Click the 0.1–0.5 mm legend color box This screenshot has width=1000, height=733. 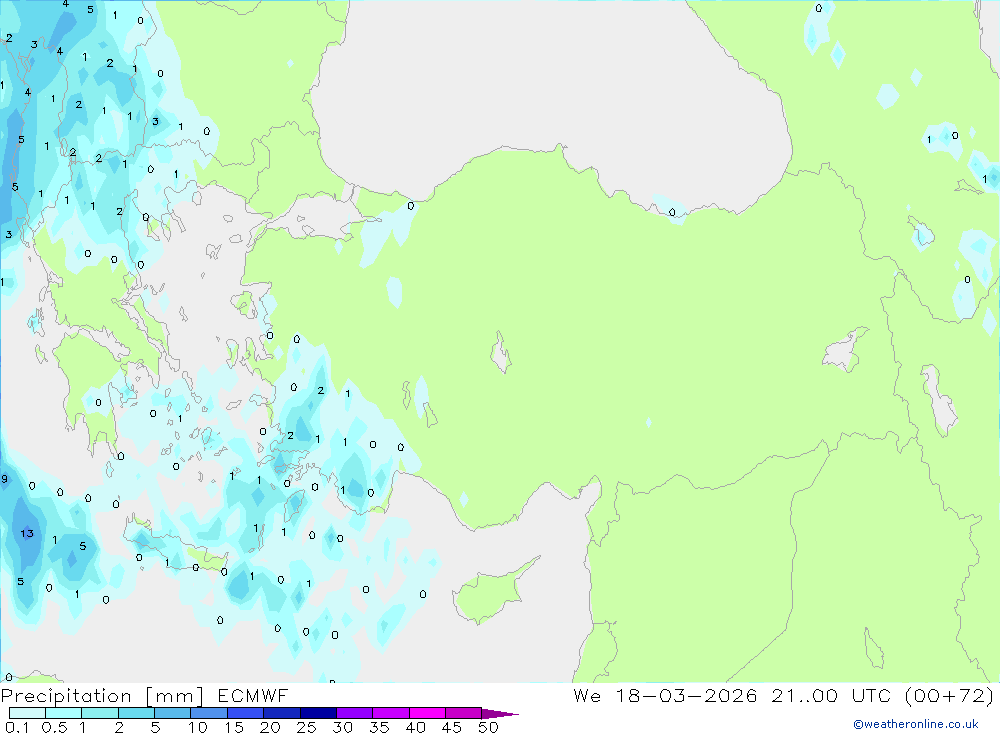pyautogui.click(x=27, y=713)
